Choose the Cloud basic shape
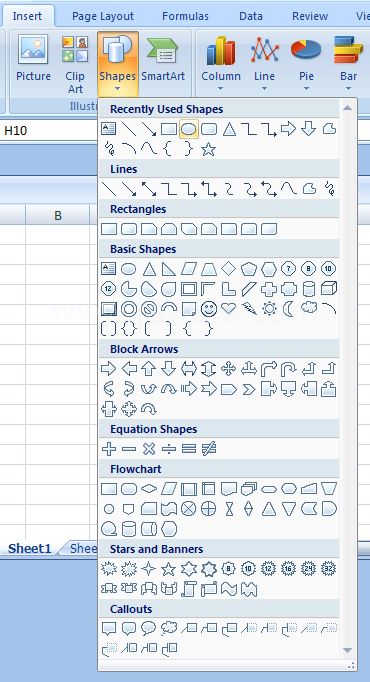The width and height of the screenshot is (370, 682). (309, 308)
